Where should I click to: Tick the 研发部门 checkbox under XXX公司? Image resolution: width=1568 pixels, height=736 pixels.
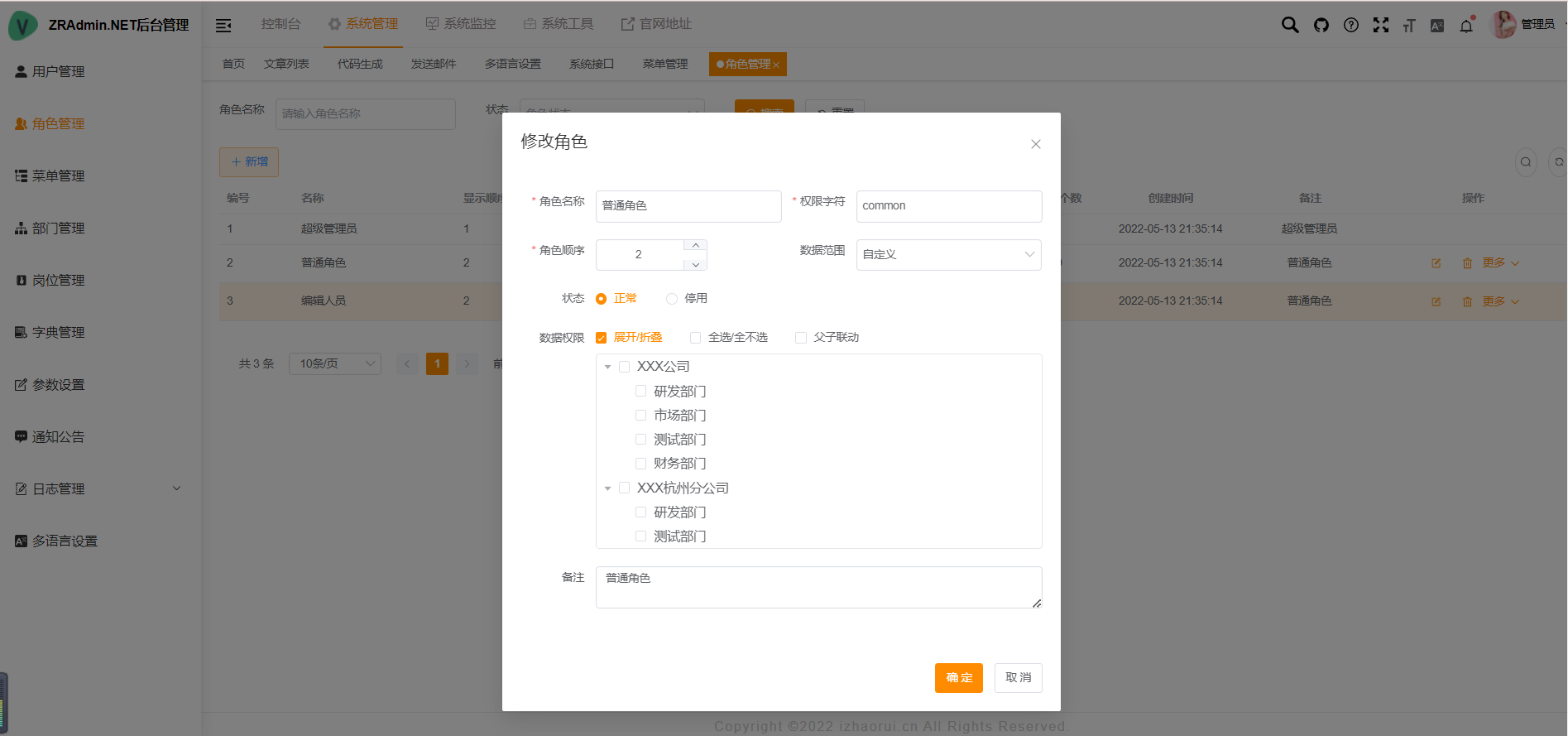pos(640,391)
